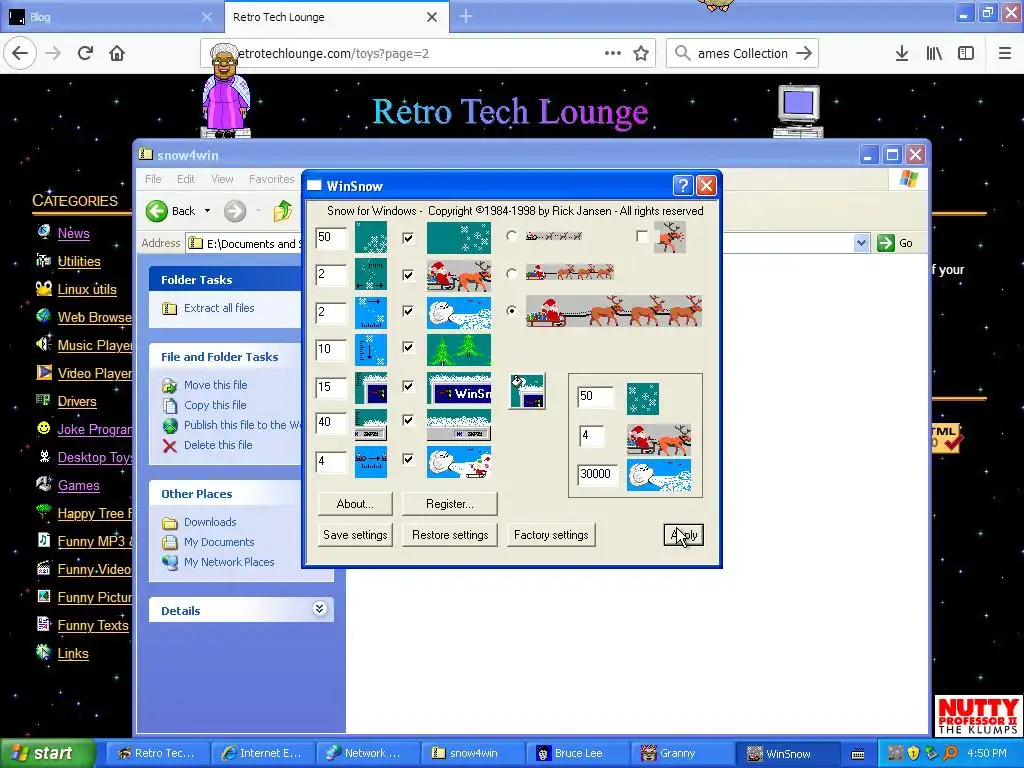Click the Apply button
Screen dimensions: 1024x768
[683, 535]
